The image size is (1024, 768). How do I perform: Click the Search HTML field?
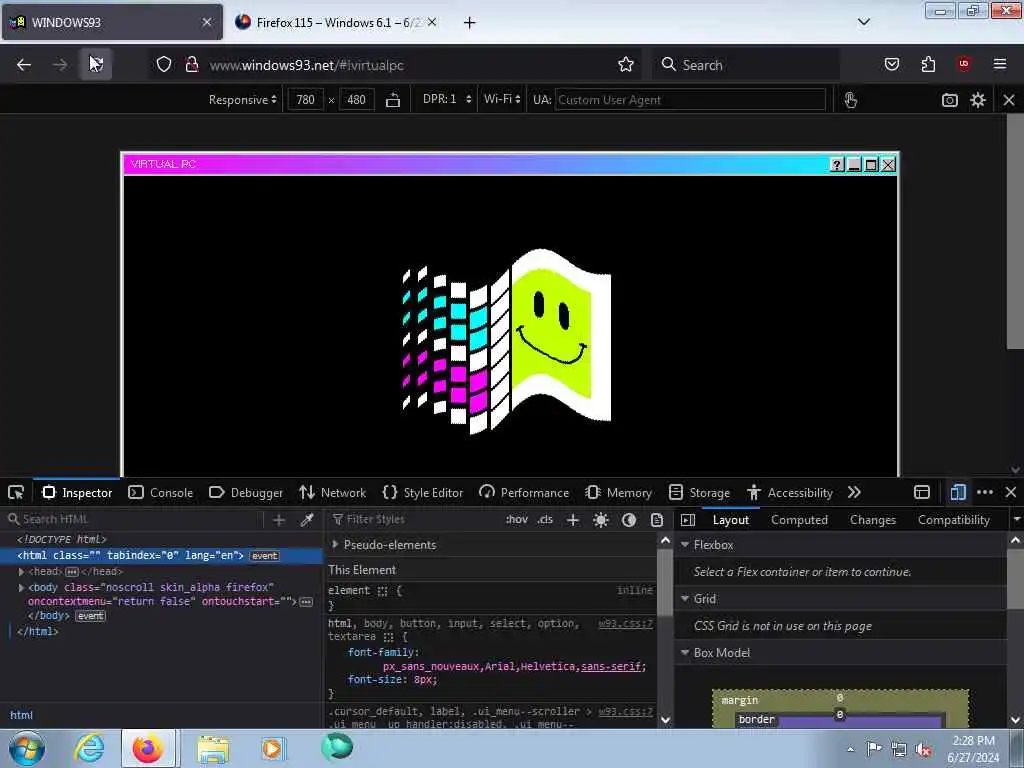(x=134, y=519)
